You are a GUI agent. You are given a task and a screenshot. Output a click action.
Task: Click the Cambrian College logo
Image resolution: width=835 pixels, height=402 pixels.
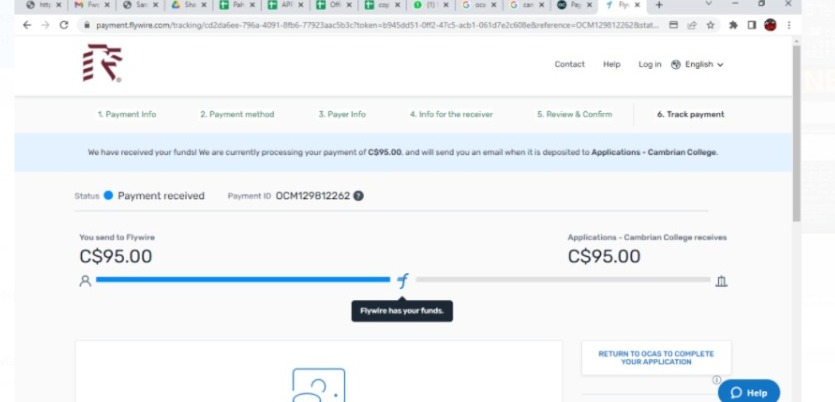coord(102,63)
